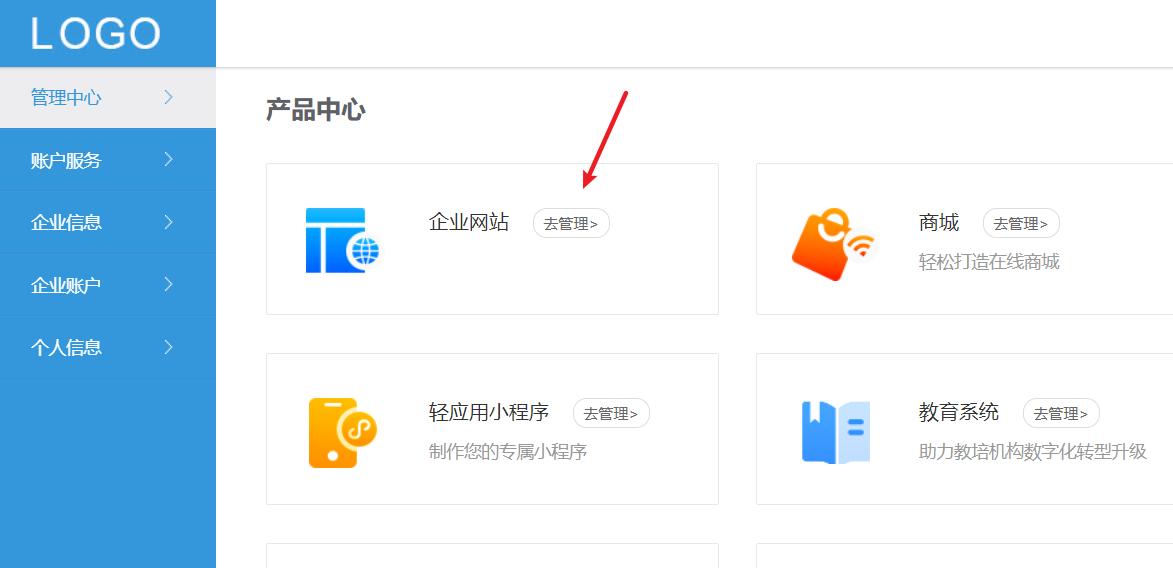1173x568 pixels.
Task: Click the orange phone mini program icon
Action: (x=343, y=433)
